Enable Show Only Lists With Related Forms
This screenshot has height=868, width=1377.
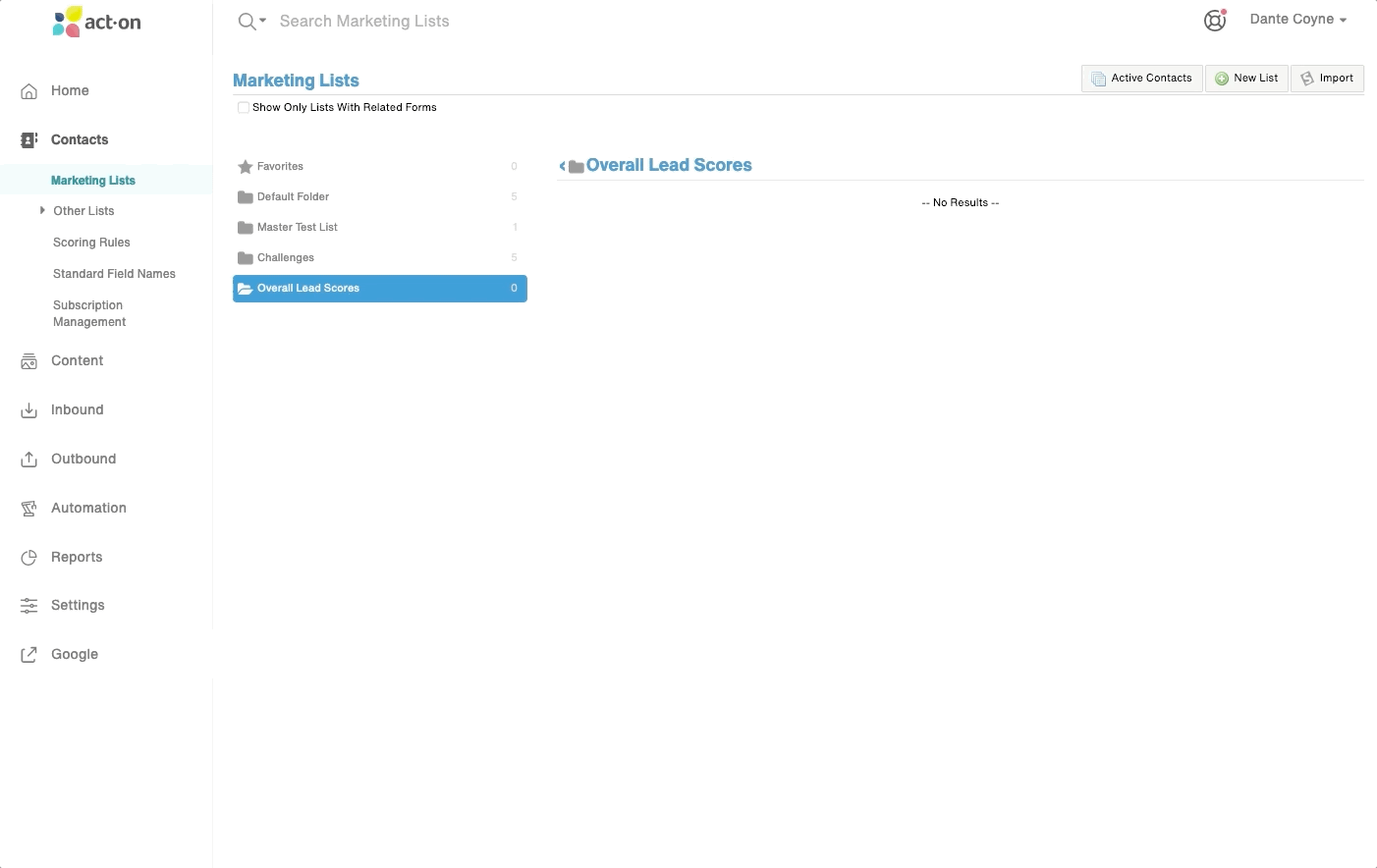click(x=244, y=108)
